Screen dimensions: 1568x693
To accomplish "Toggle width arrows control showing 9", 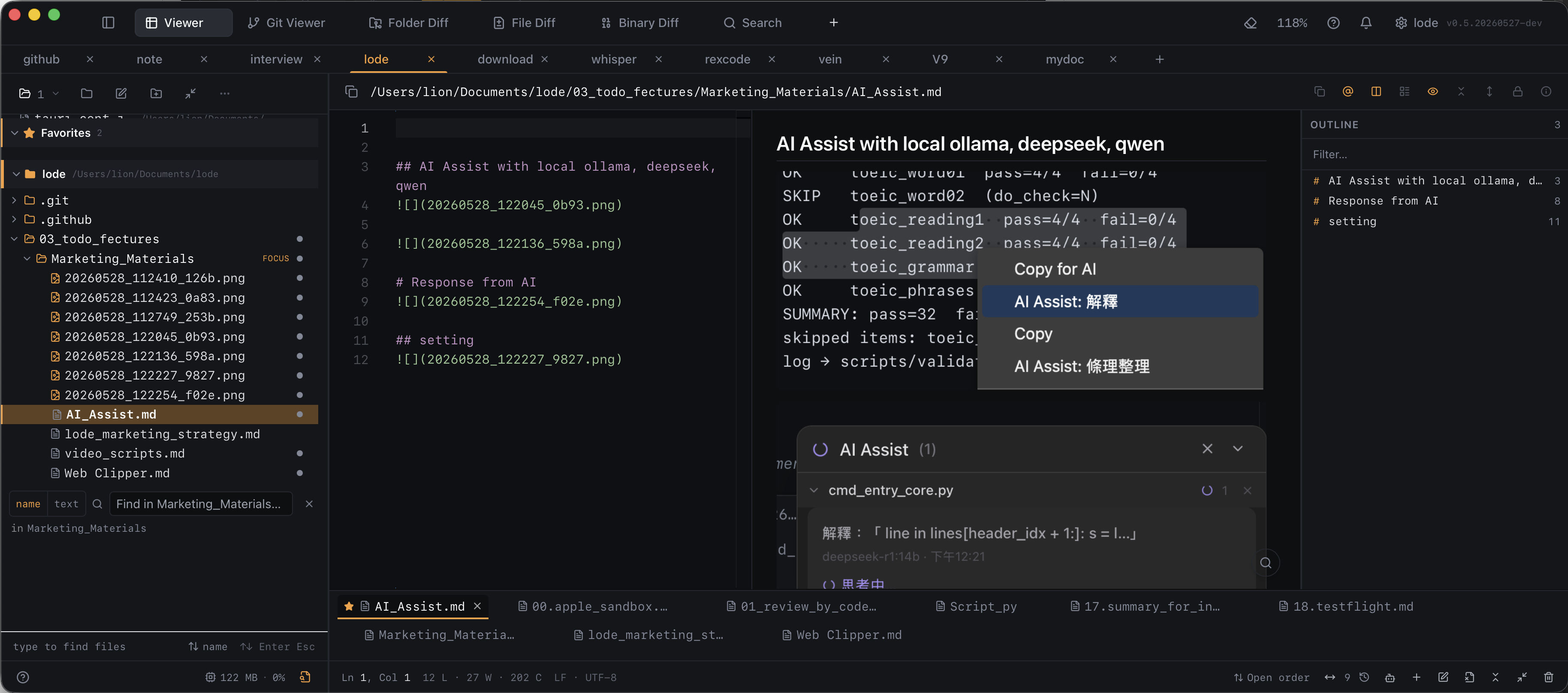I will [1337, 677].
